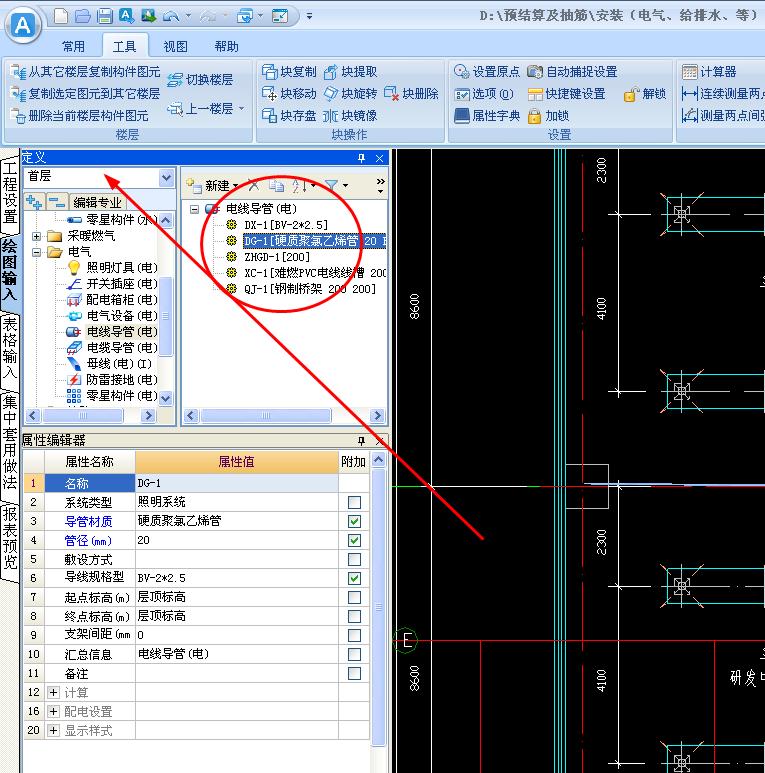The width and height of the screenshot is (765, 773).
Task: Click the pin icon of the 属性编辑器 panel
Action: [361, 440]
